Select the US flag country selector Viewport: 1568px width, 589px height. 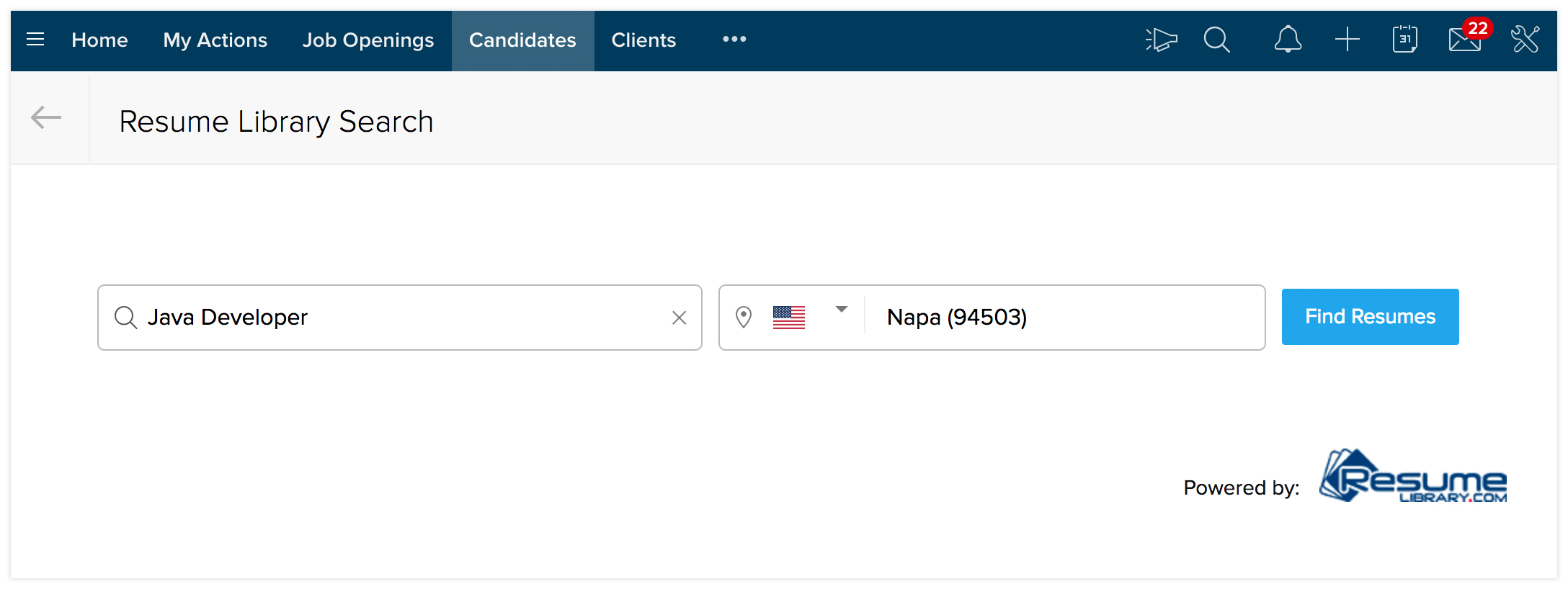pos(789,318)
